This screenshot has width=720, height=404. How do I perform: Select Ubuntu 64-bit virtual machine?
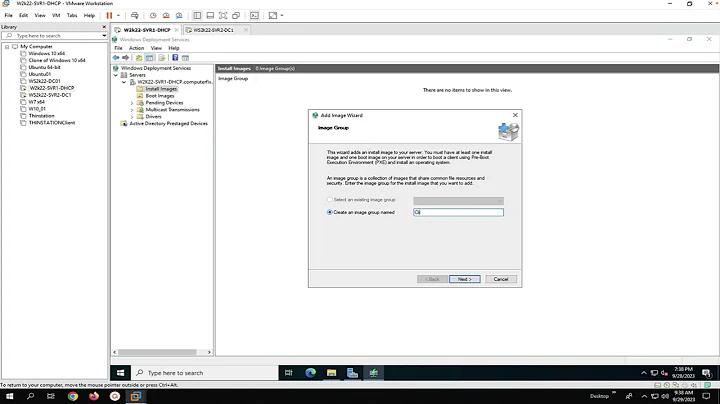[44, 67]
